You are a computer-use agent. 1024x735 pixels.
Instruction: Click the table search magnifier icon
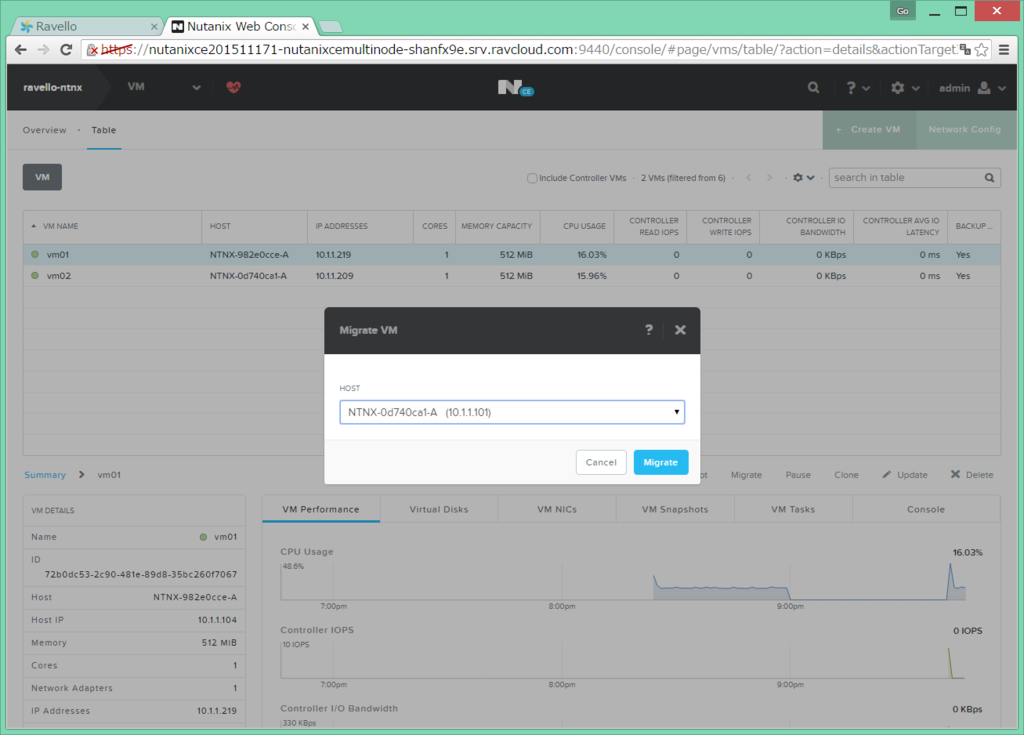989,178
